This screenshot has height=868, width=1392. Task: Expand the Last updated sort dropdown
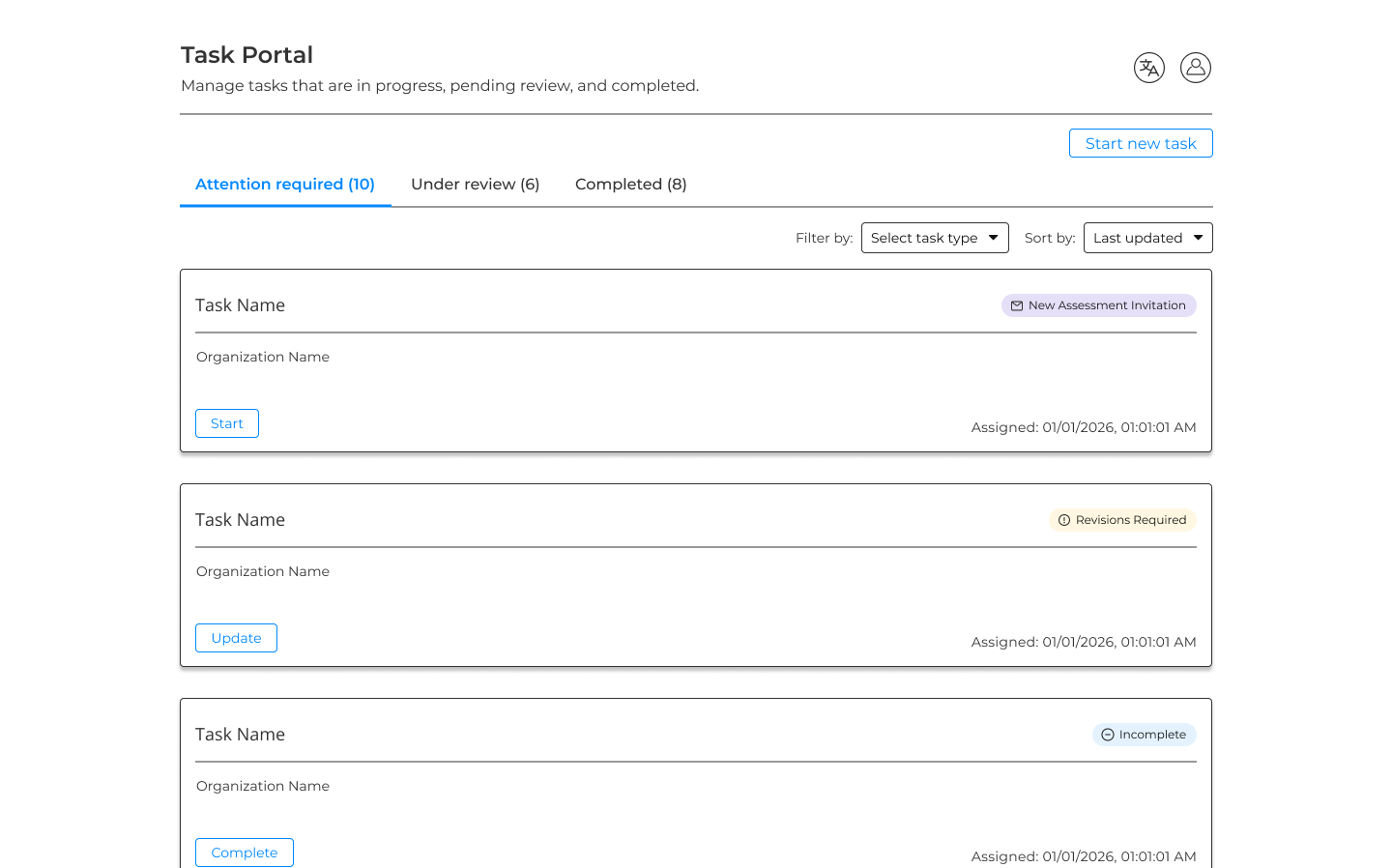point(1147,238)
